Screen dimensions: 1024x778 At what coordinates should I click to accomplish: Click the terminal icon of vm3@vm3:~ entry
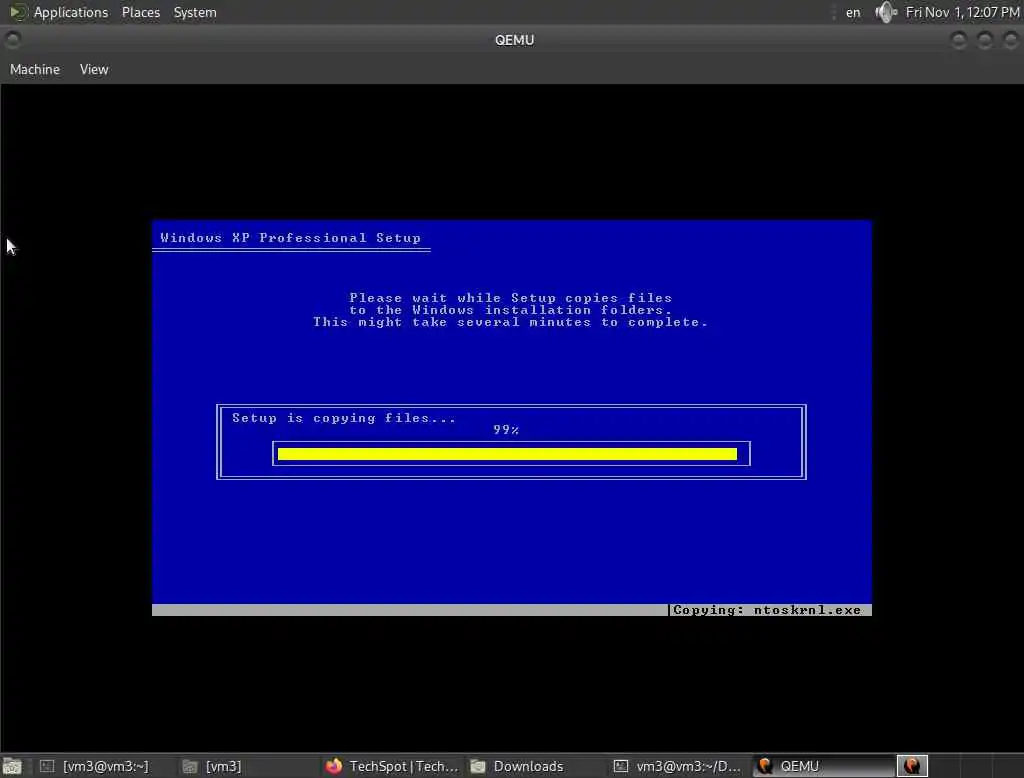tap(47, 766)
